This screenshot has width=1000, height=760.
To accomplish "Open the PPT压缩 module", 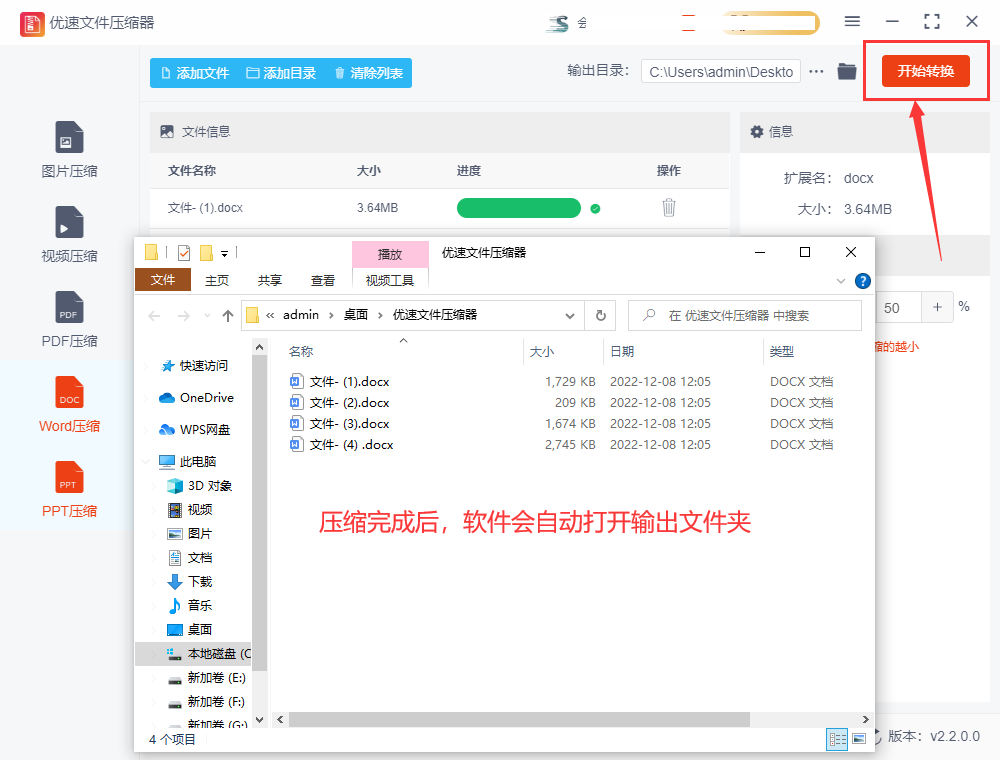I will pyautogui.click(x=69, y=489).
